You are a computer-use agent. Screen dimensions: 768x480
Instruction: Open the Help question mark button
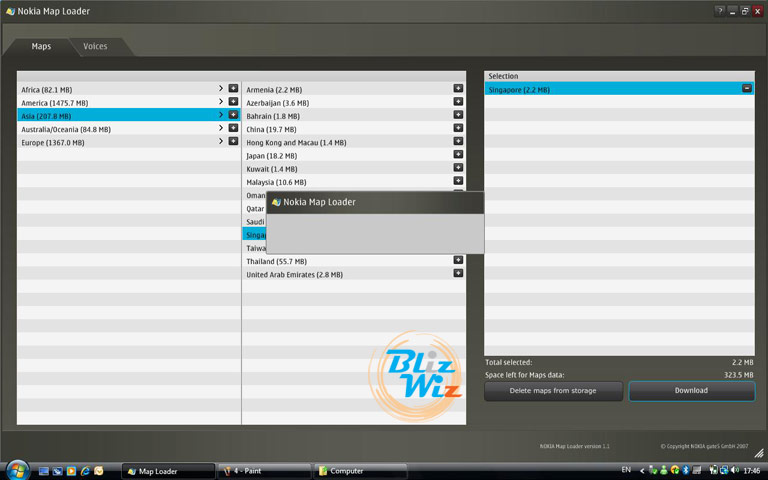click(x=720, y=11)
